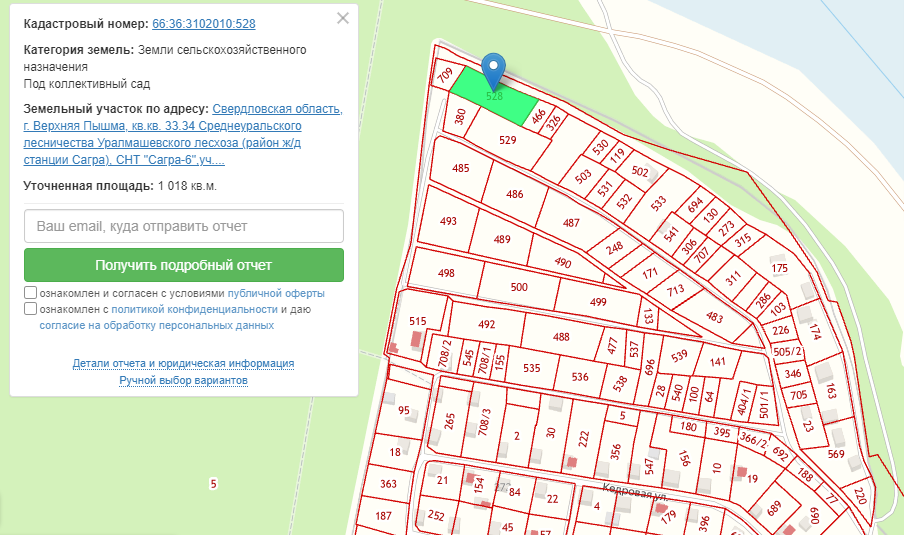Tick the политикой конфиденциальности checkbox

[31, 308]
